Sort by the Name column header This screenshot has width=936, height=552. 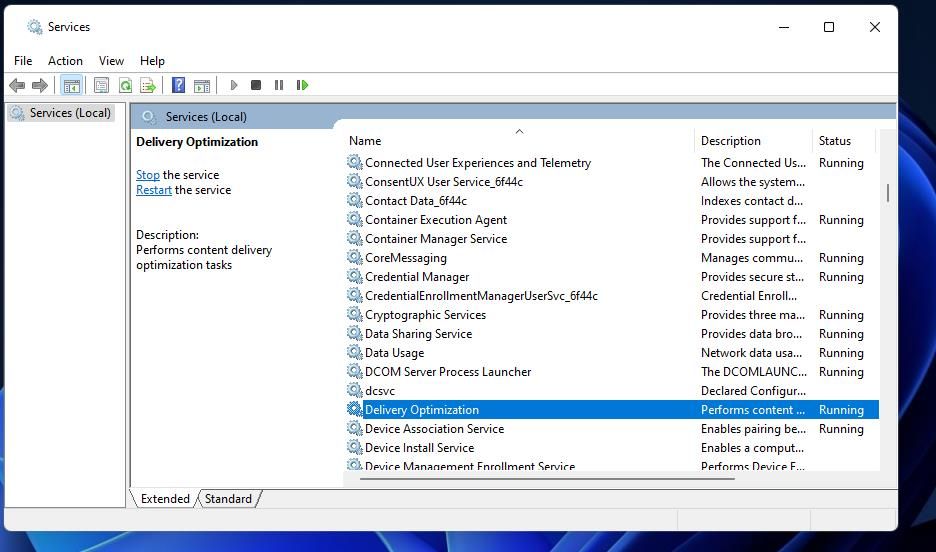518,141
